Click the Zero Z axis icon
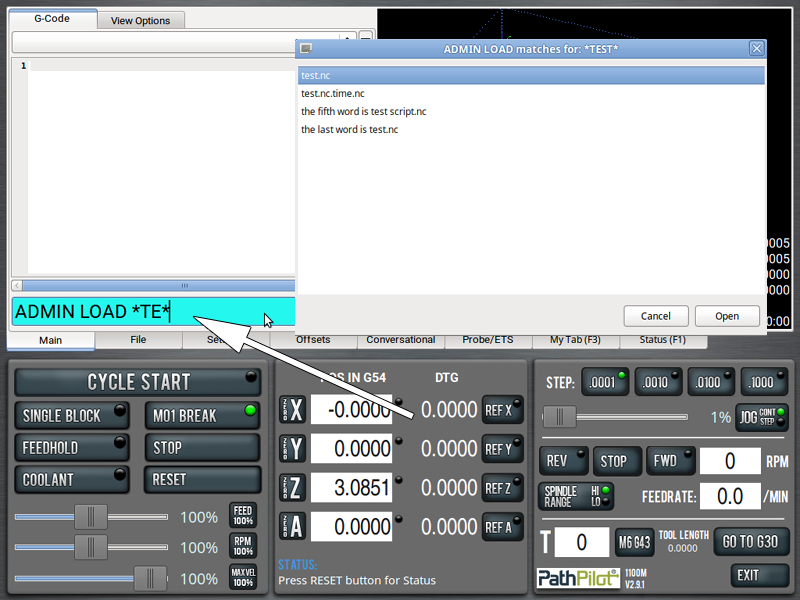This screenshot has height=600, width=800. (x=292, y=488)
